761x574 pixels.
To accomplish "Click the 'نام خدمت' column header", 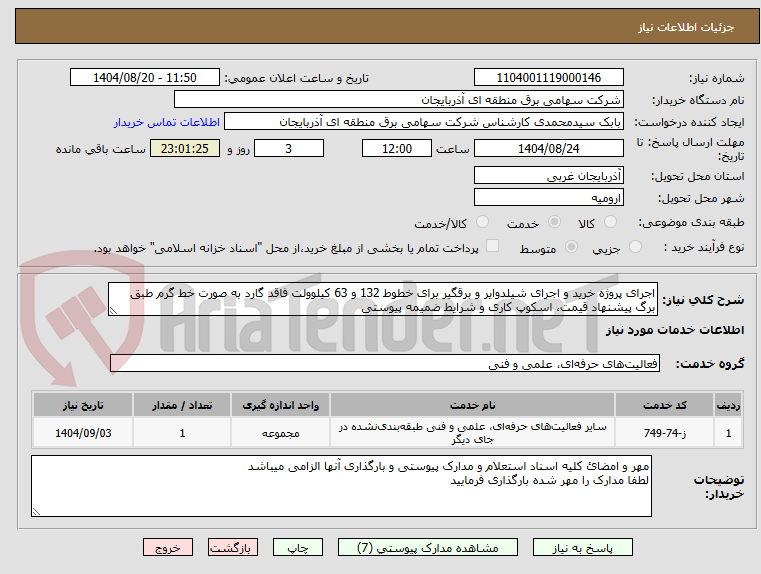I will [x=472, y=405].
